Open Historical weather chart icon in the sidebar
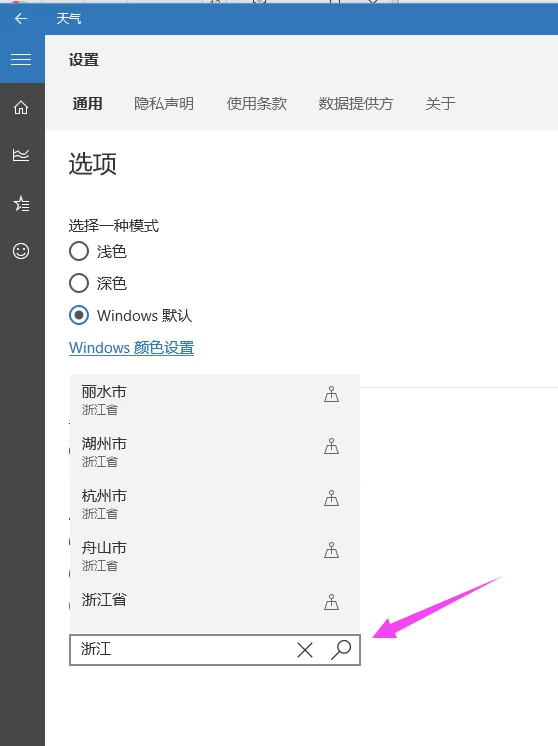 [21, 155]
